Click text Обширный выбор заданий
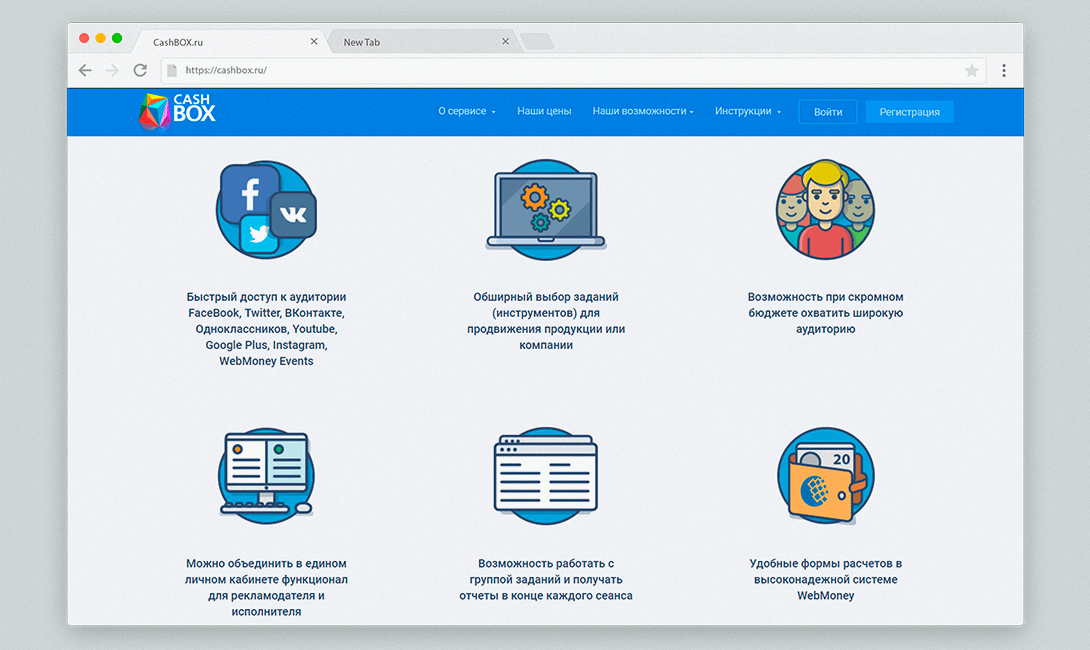The image size is (1090, 650). (x=546, y=297)
